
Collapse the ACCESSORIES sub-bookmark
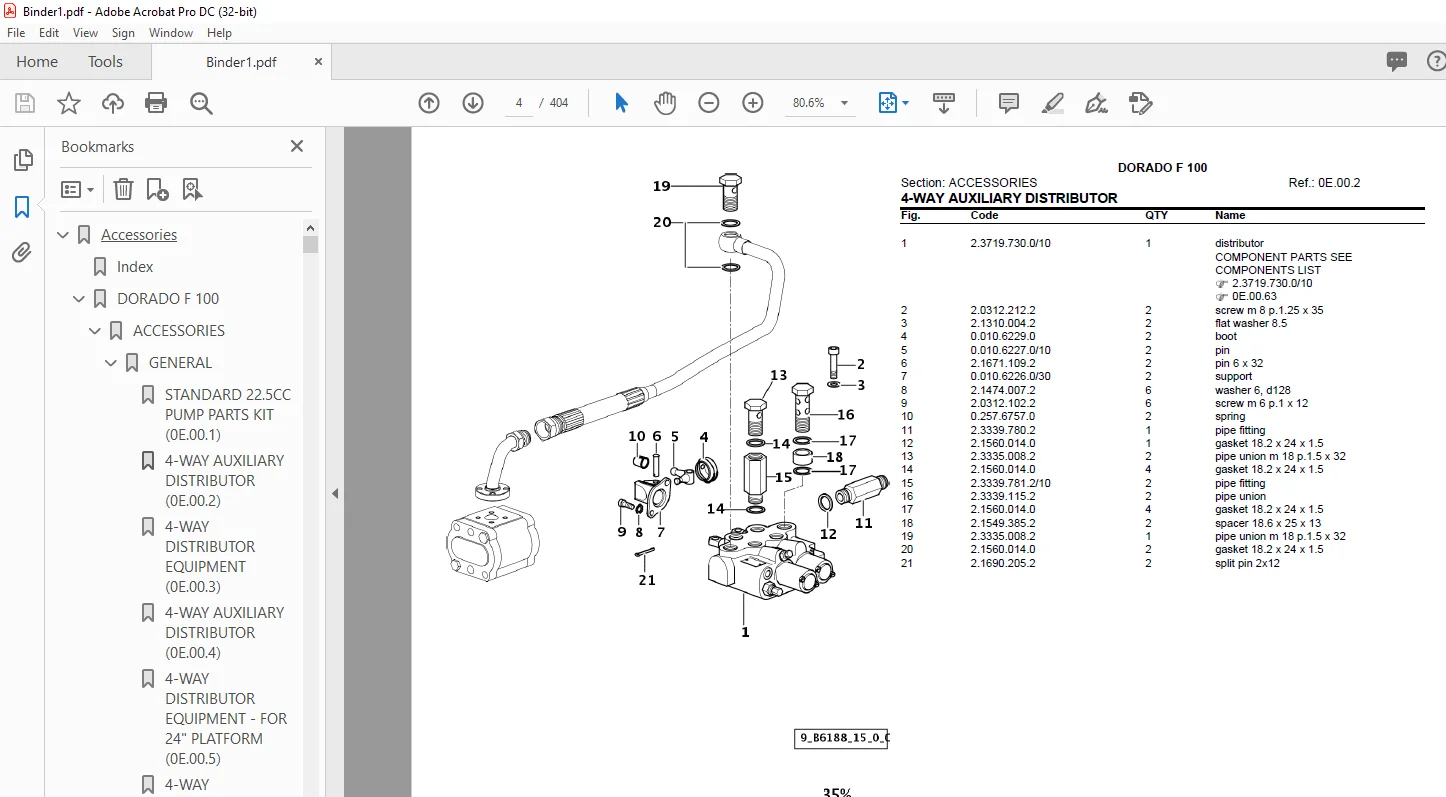pyautogui.click(x=96, y=331)
